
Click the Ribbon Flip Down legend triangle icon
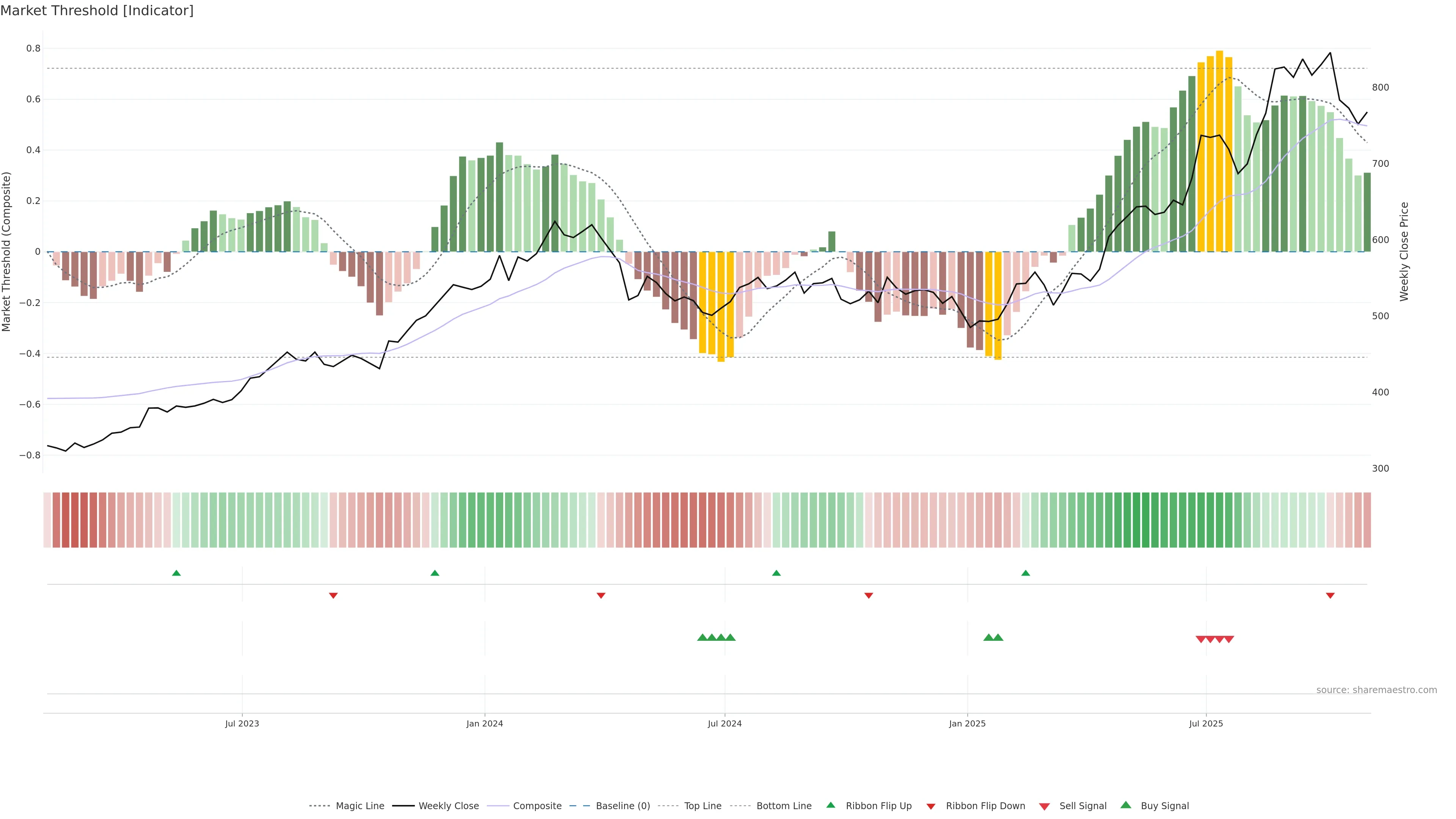point(930,806)
